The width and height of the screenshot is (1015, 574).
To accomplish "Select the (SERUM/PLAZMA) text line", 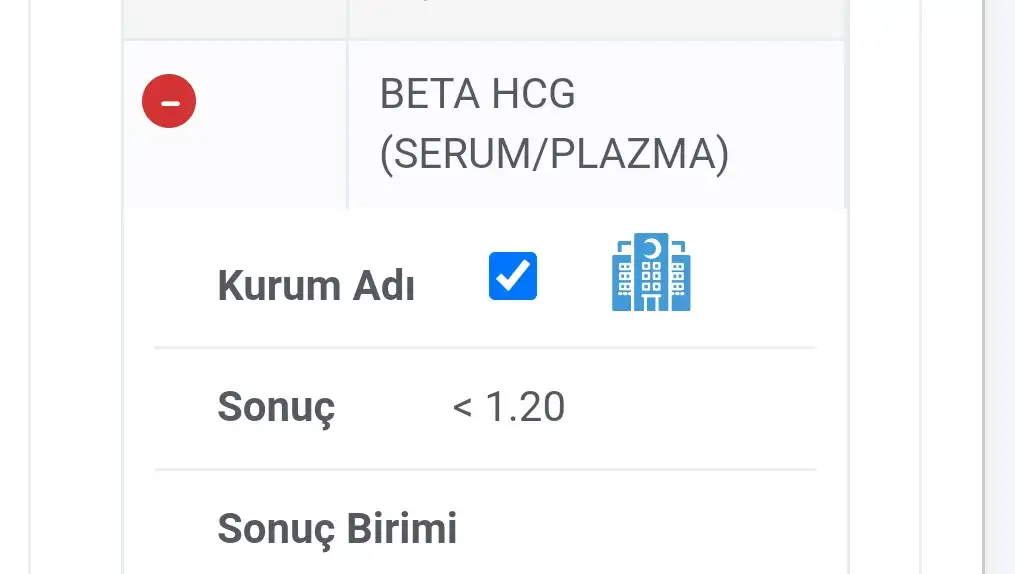I will tap(554, 153).
